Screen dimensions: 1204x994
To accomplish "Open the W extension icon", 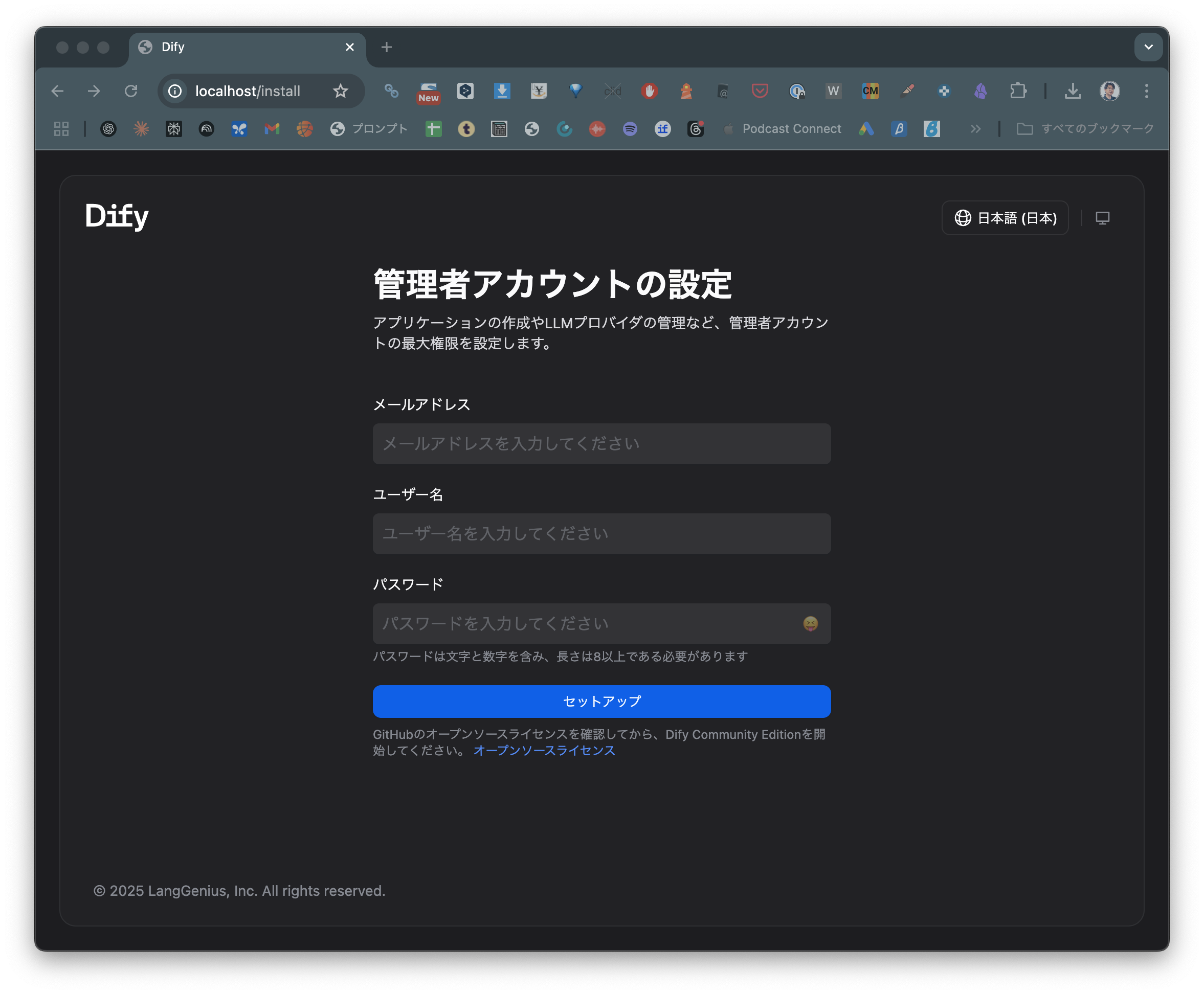I will click(833, 91).
